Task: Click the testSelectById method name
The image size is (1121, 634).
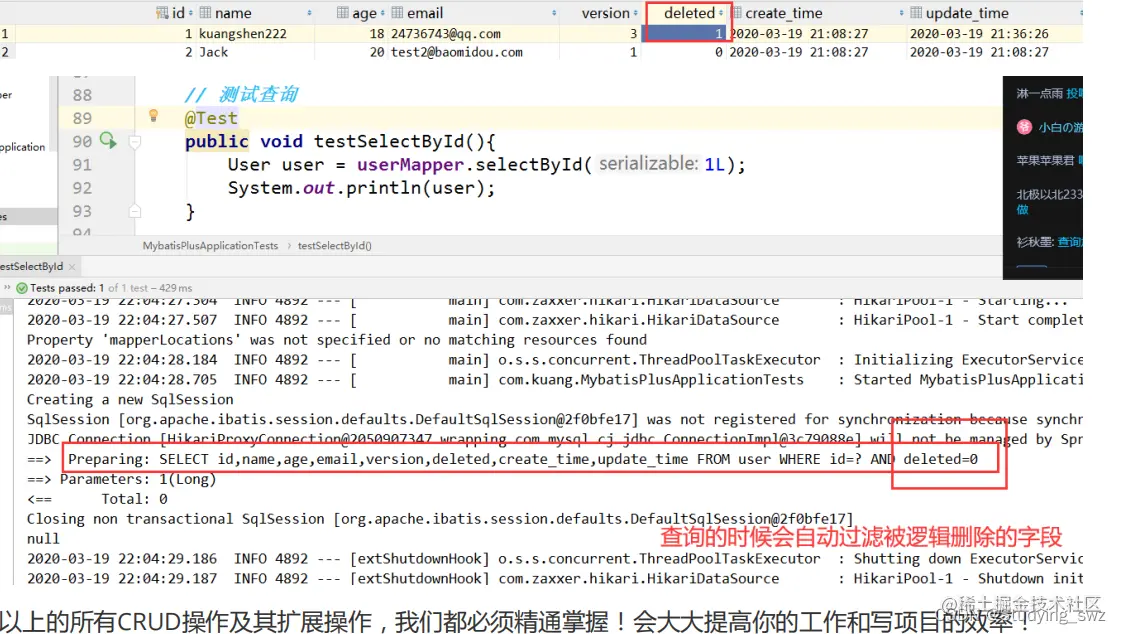Action: point(388,142)
